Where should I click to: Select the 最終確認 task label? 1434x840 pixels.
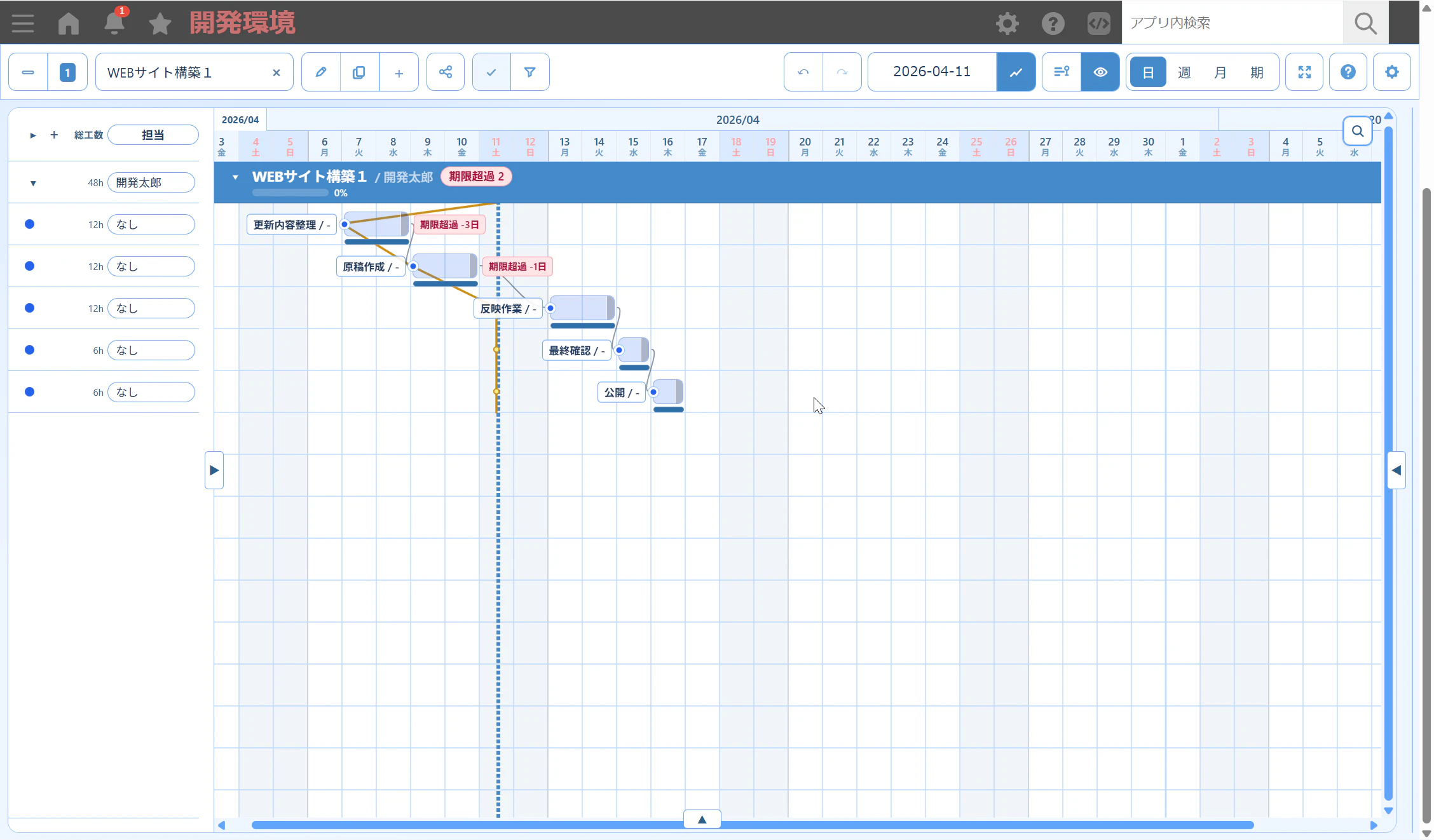click(x=577, y=351)
